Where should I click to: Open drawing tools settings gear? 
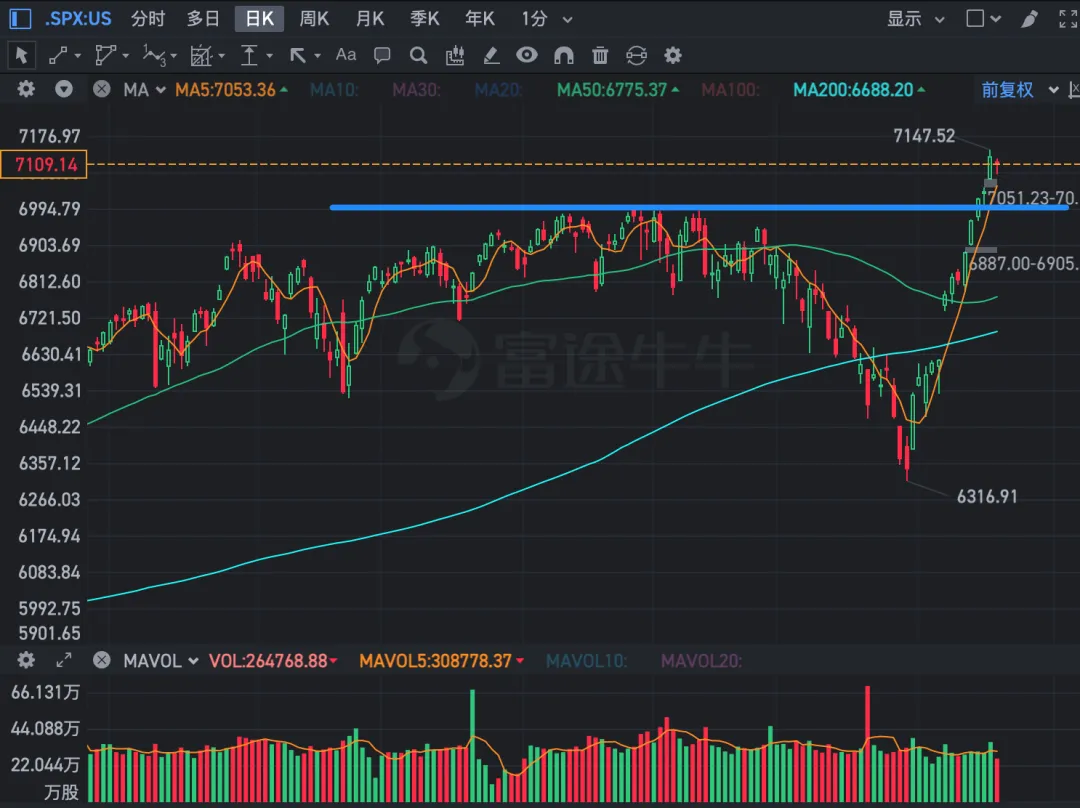[x=673, y=55]
